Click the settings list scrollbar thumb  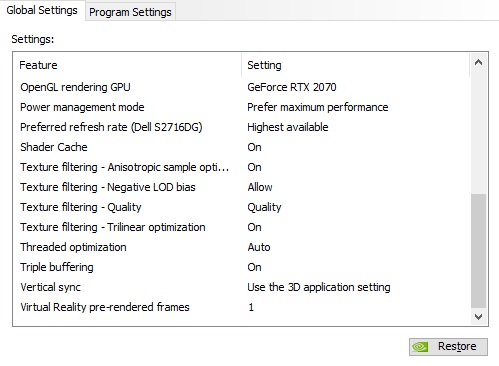pyautogui.click(x=478, y=251)
